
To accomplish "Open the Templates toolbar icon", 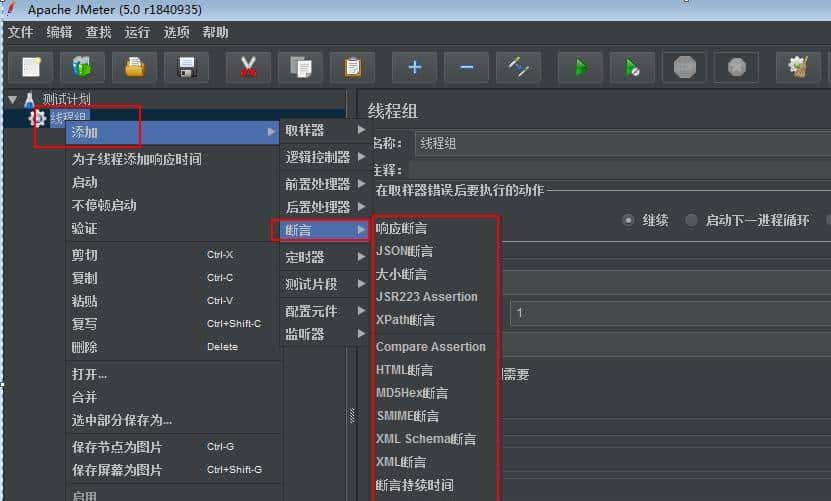I will (x=82, y=67).
